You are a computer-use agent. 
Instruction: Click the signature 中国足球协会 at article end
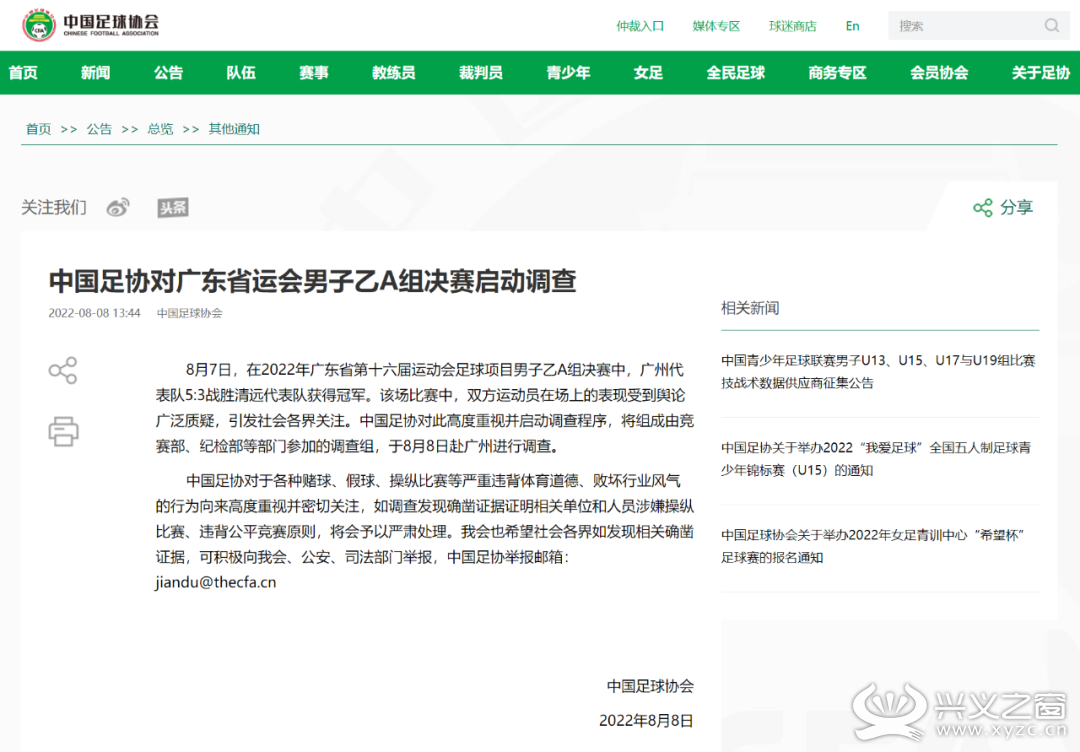click(650, 686)
